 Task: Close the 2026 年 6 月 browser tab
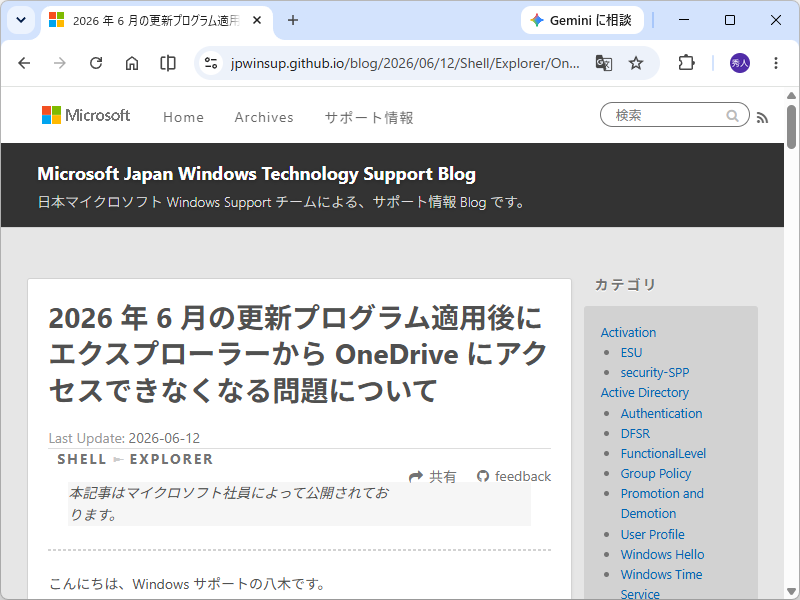[x=257, y=20]
